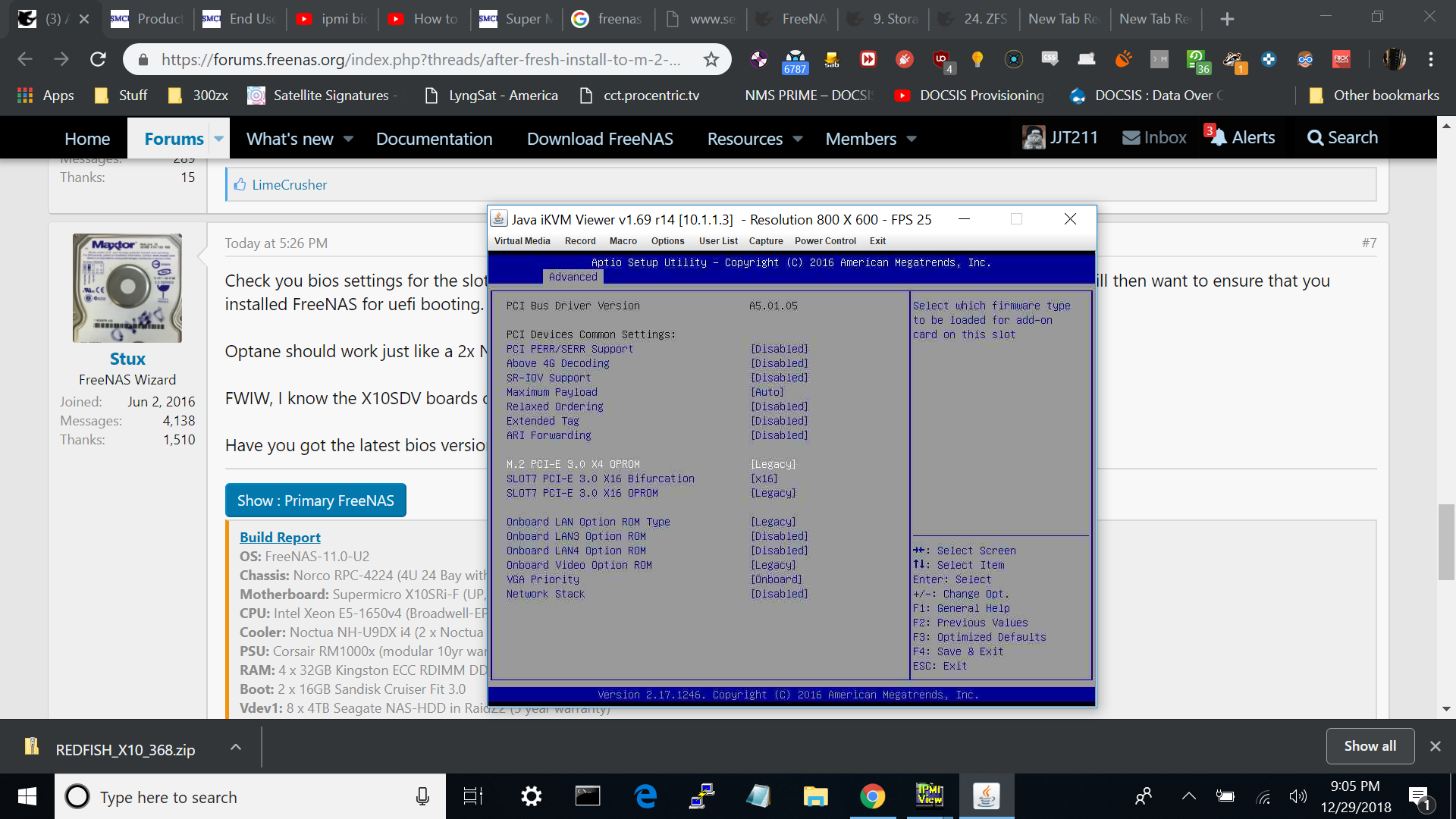Open the Documentation nav link
1456x819 pixels.
[434, 139]
